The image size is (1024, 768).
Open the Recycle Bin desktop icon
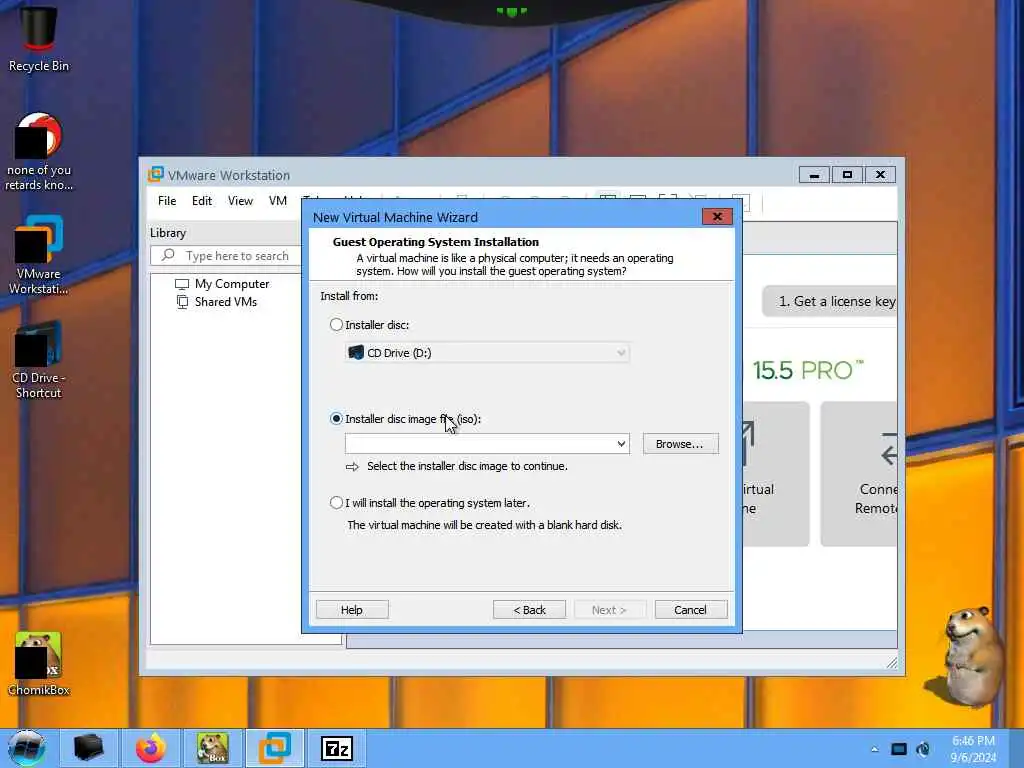(x=39, y=39)
